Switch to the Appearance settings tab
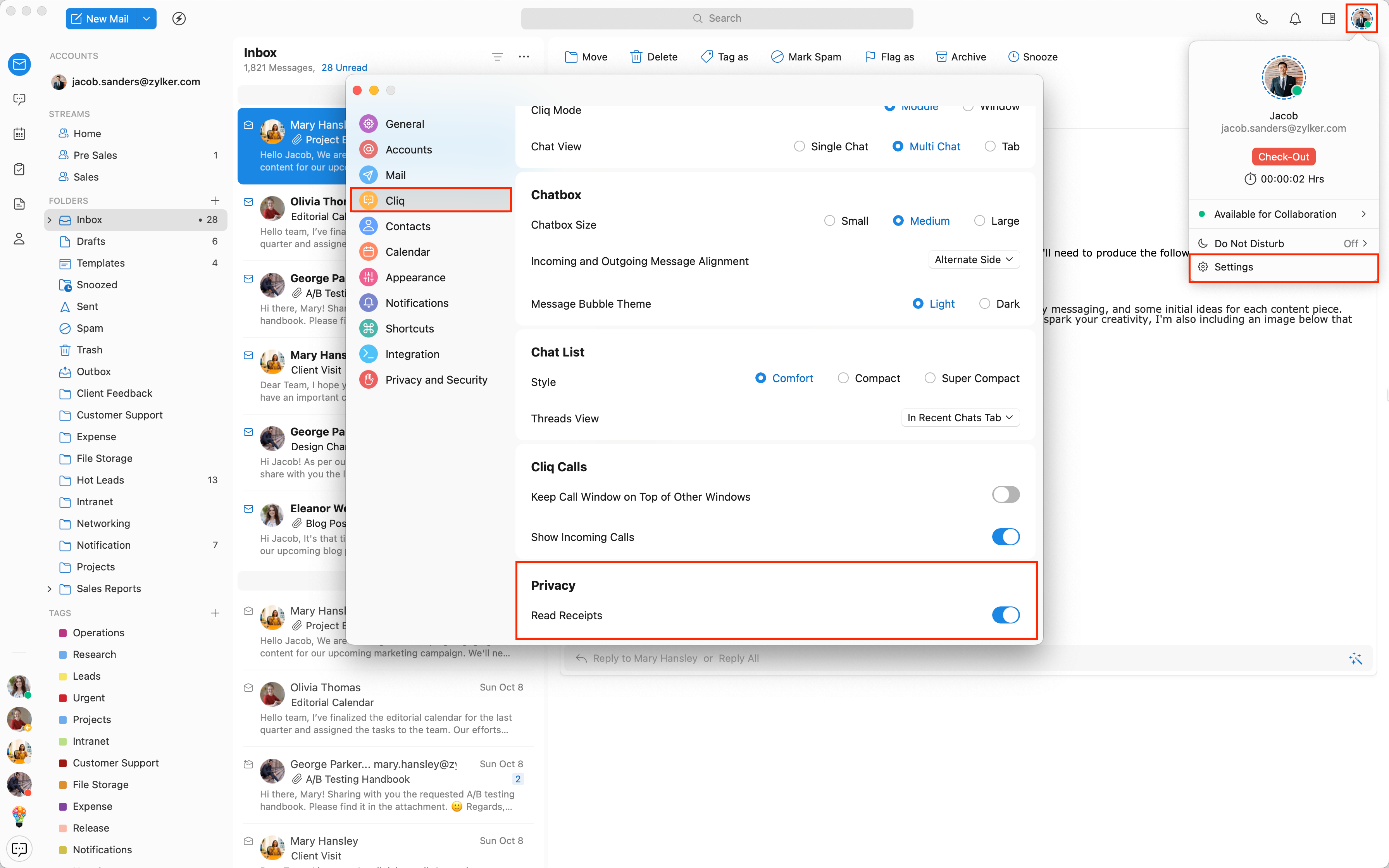This screenshot has height=868, width=1389. 415,277
